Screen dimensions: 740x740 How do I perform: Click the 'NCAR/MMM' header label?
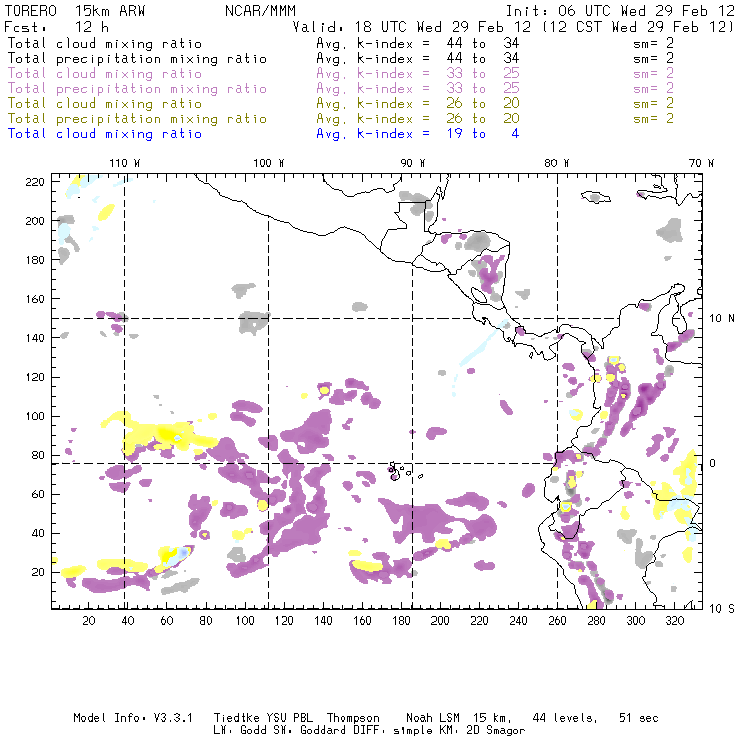[x=260, y=11]
